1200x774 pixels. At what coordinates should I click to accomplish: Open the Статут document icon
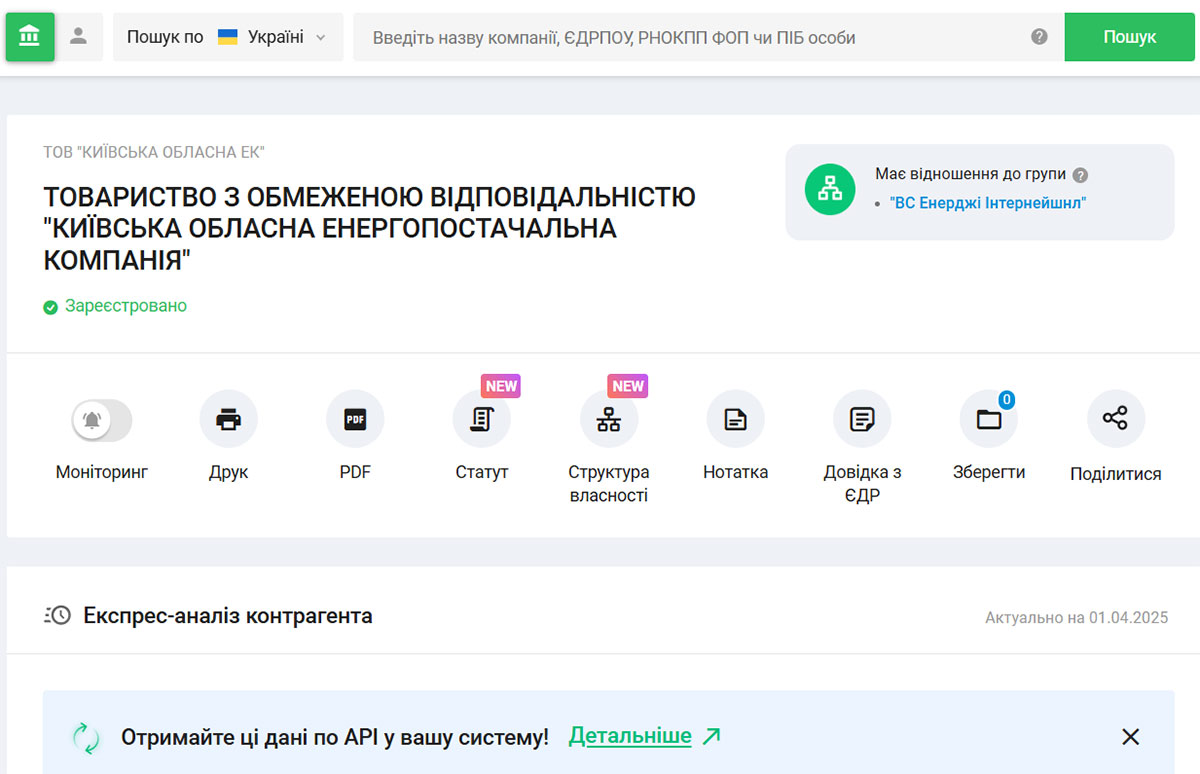click(x=482, y=419)
